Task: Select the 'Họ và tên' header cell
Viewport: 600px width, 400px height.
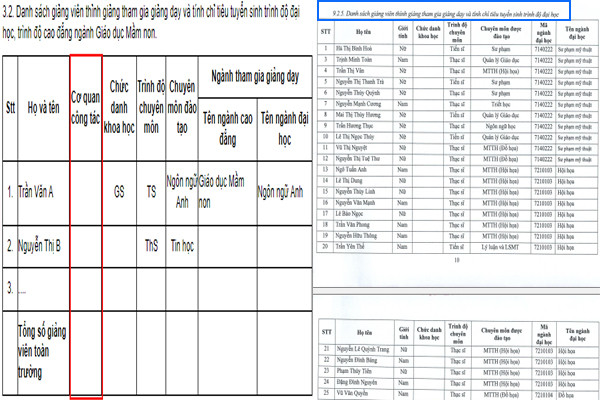Action: click(x=43, y=108)
